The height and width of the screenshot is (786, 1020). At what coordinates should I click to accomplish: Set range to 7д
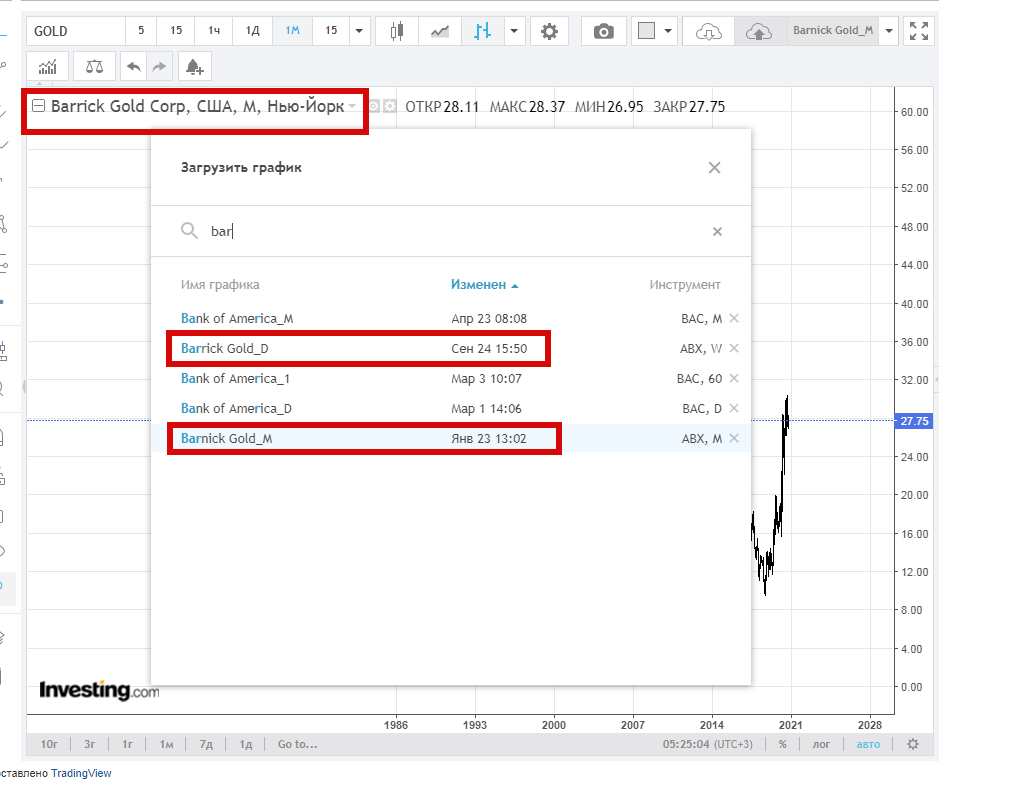coord(206,744)
